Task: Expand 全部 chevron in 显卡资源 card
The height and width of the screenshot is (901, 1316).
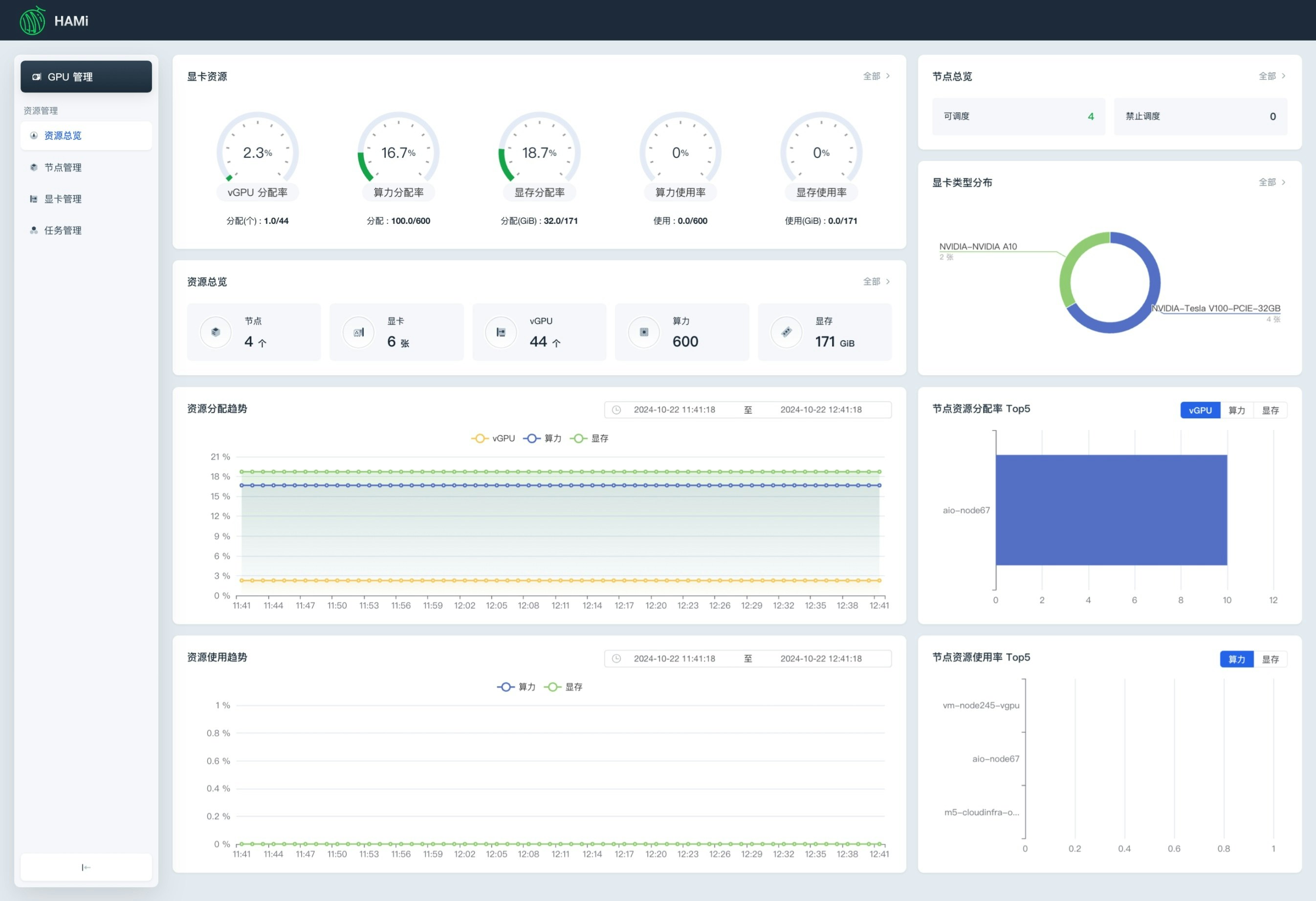Action: point(887,76)
